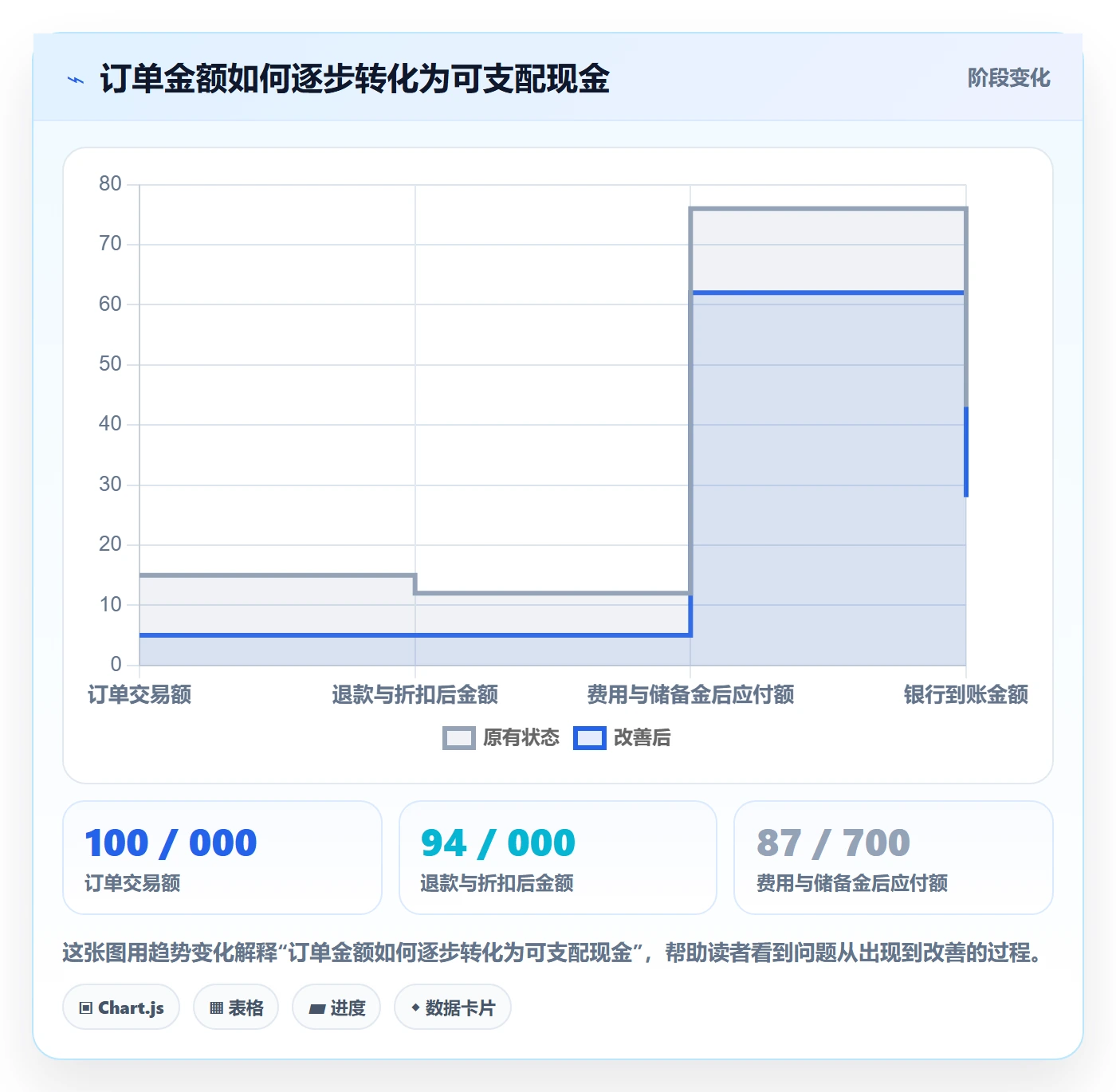1116x1092 pixels.
Task: Click the y-axis value 60
Action: pyautogui.click(x=110, y=304)
